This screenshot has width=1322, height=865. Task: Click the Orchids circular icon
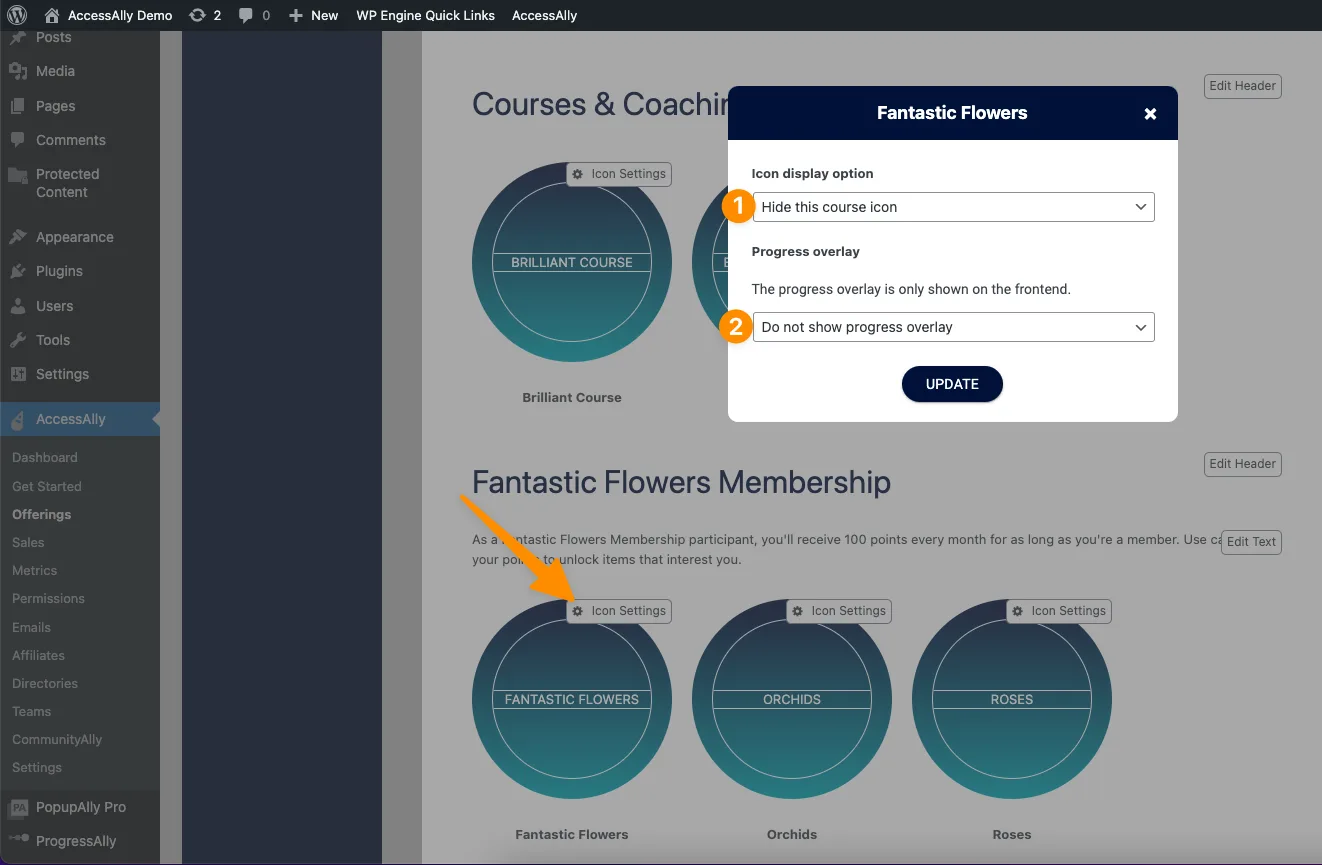point(792,699)
